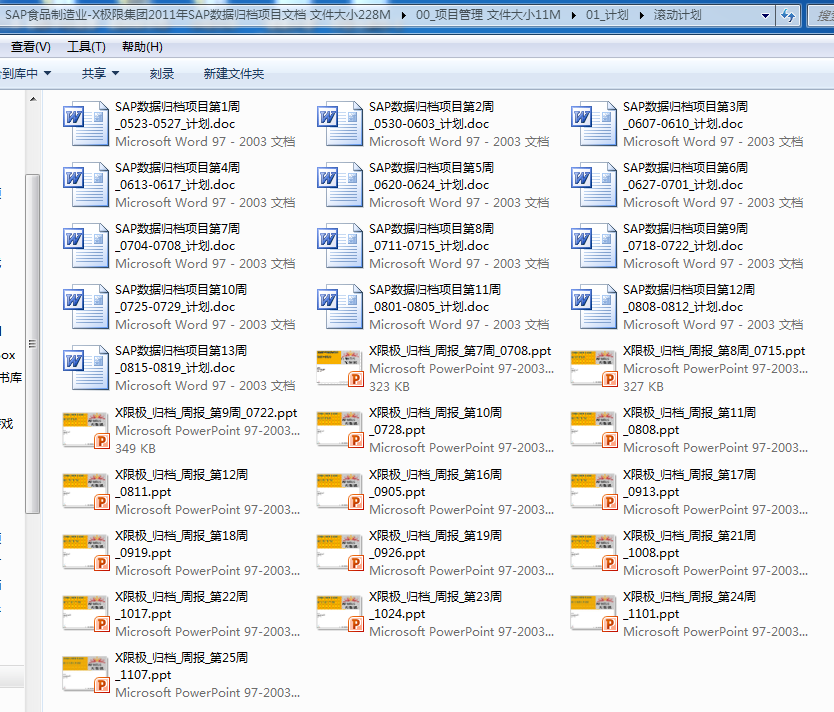Click Word icon of 第9周_0718-0722 计划.doc
Image resolution: width=834 pixels, height=712 pixels.
click(594, 246)
